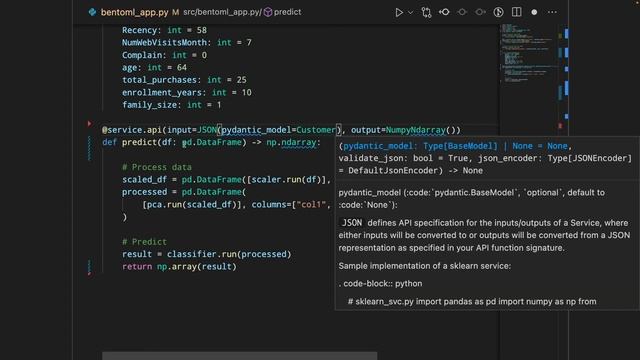
Task: Click 'JSON' in the service.api decorator
Action: (207, 130)
